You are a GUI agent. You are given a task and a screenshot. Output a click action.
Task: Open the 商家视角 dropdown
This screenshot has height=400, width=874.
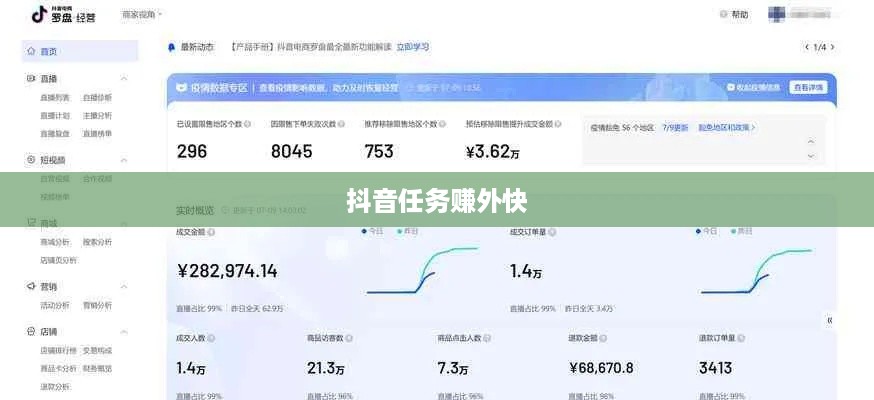pyautogui.click(x=142, y=15)
